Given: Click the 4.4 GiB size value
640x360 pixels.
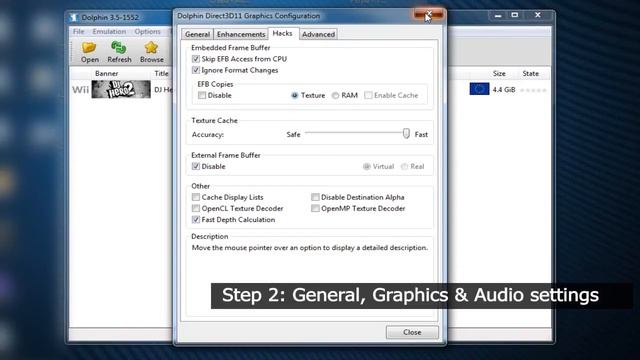Looking at the screenshot, I should coord(504,90).
